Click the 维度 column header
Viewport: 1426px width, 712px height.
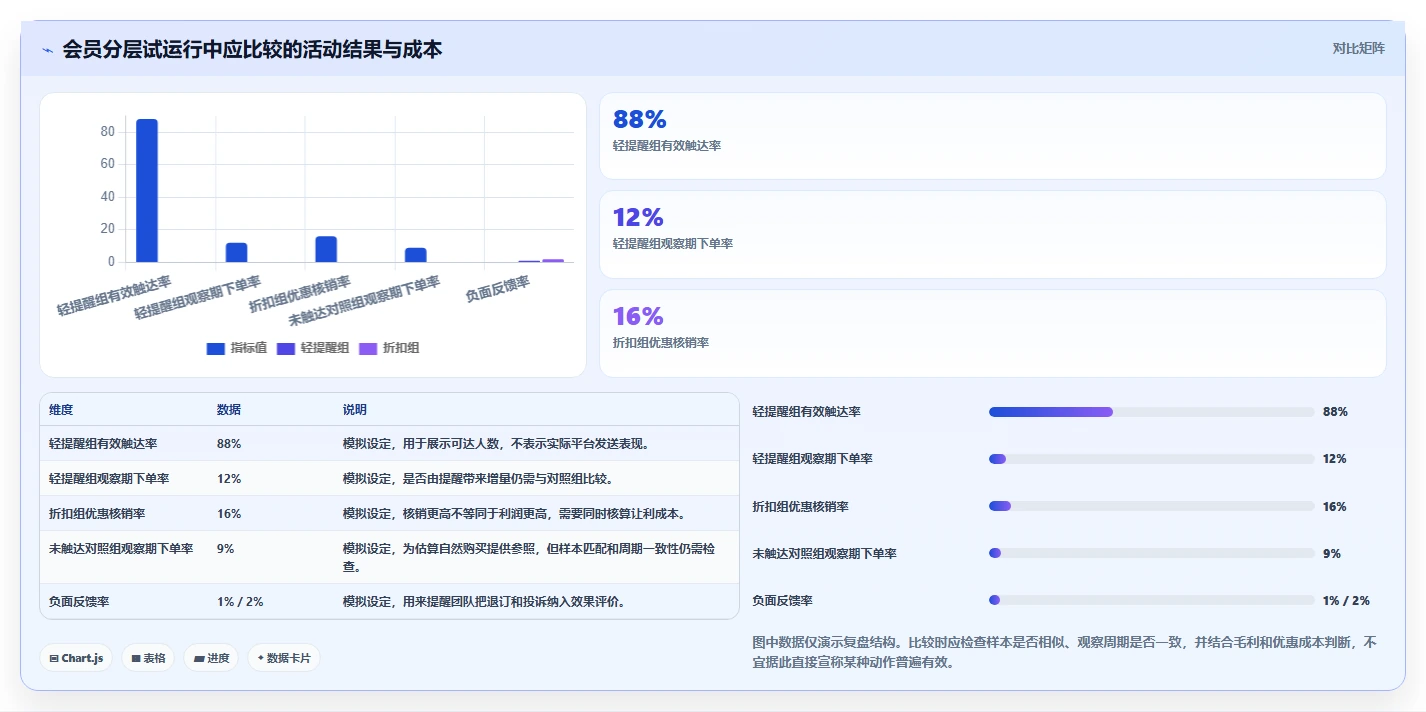tap(61, 410)
